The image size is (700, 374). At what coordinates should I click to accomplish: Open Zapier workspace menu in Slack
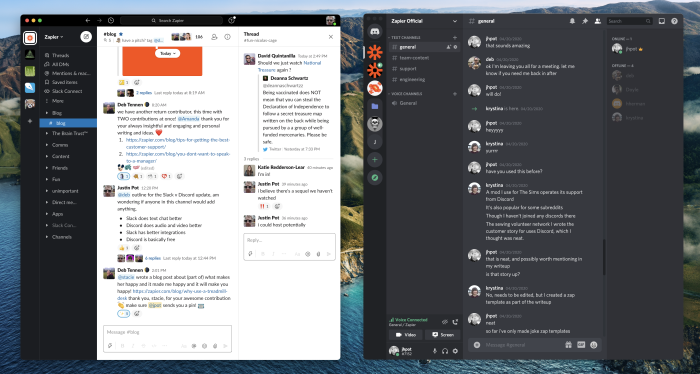[x=54, y=37]
